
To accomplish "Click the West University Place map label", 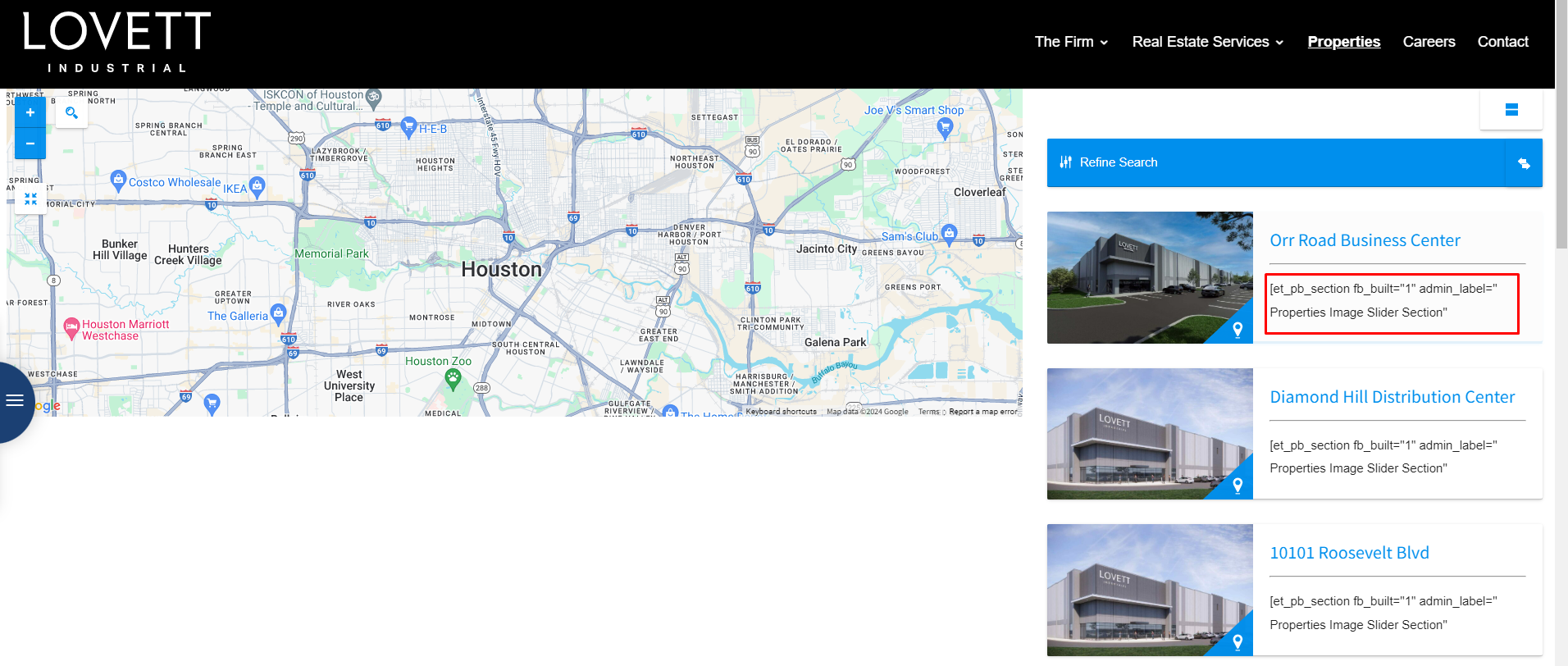I will [349, 386].
